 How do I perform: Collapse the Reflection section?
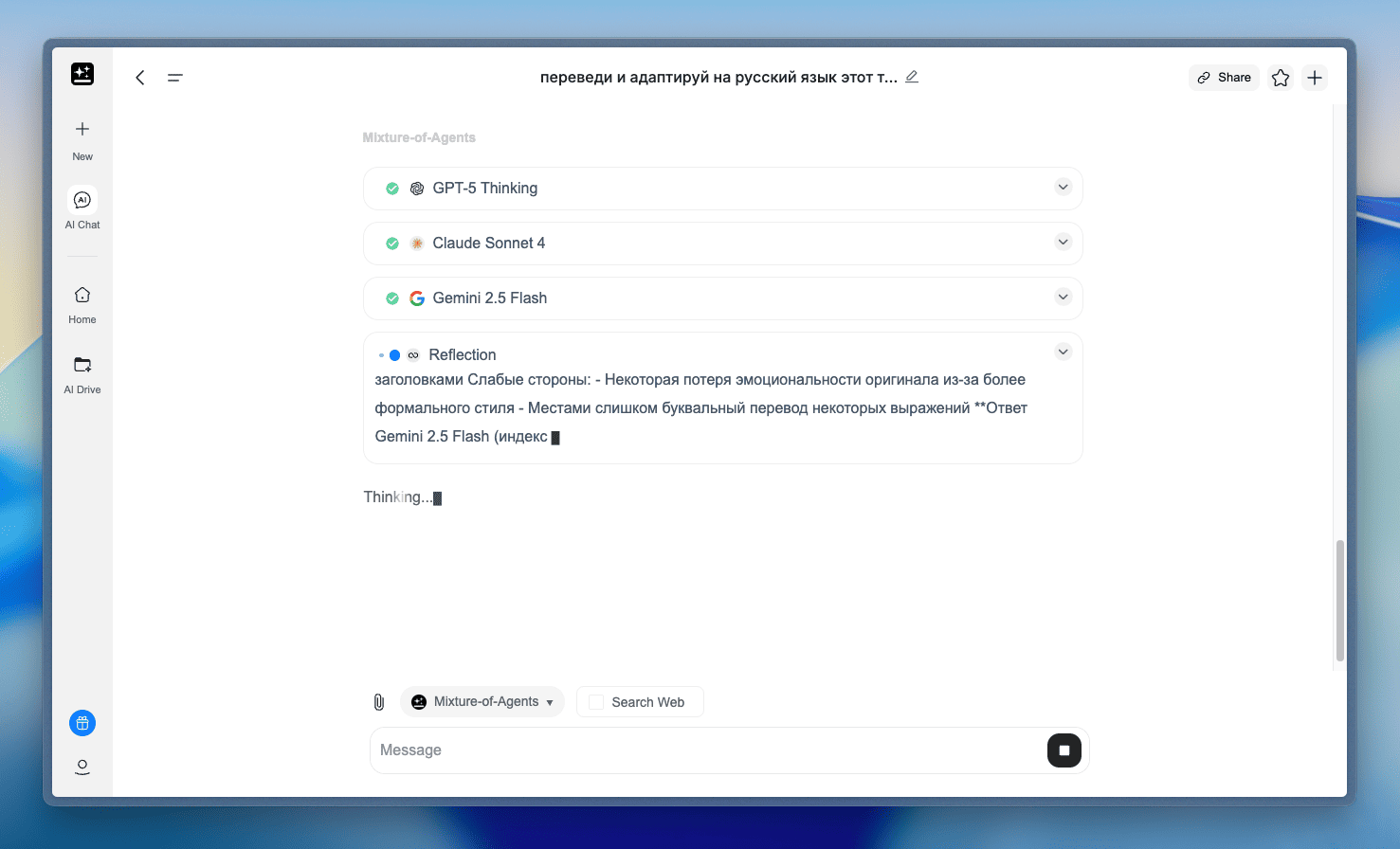coord(1063,352)
